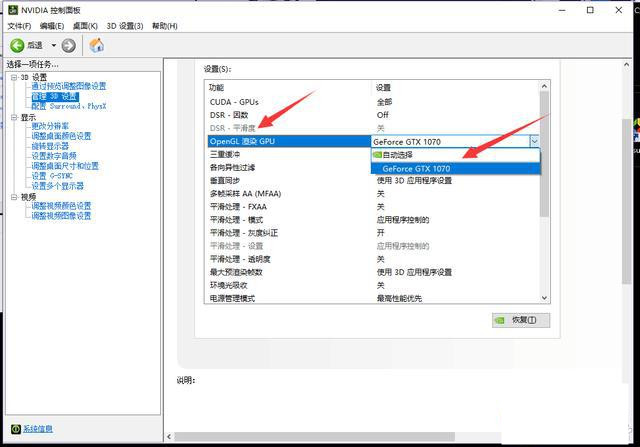Select the 电源管理模式 row
Screen dimensions: 640x447
(373, 298)
